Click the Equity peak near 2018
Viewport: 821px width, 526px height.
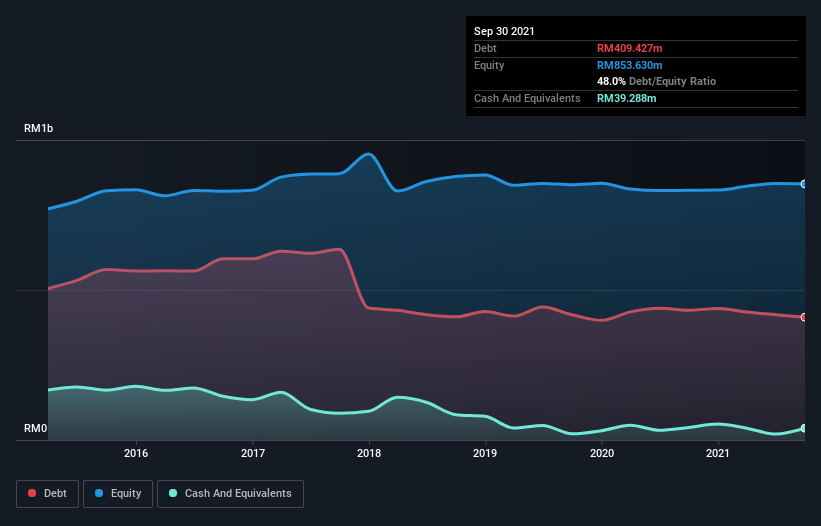[x=369, y=154]
